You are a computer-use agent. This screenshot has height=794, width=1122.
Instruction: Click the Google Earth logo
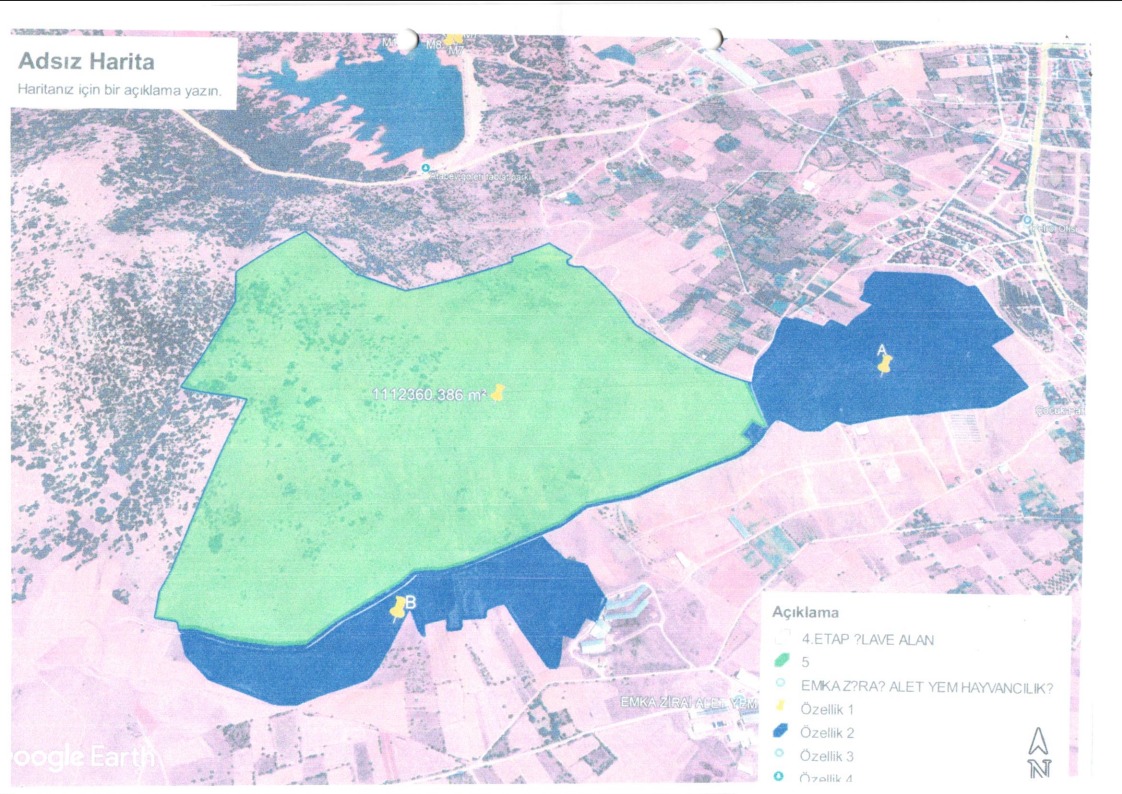tap(80, 756)
